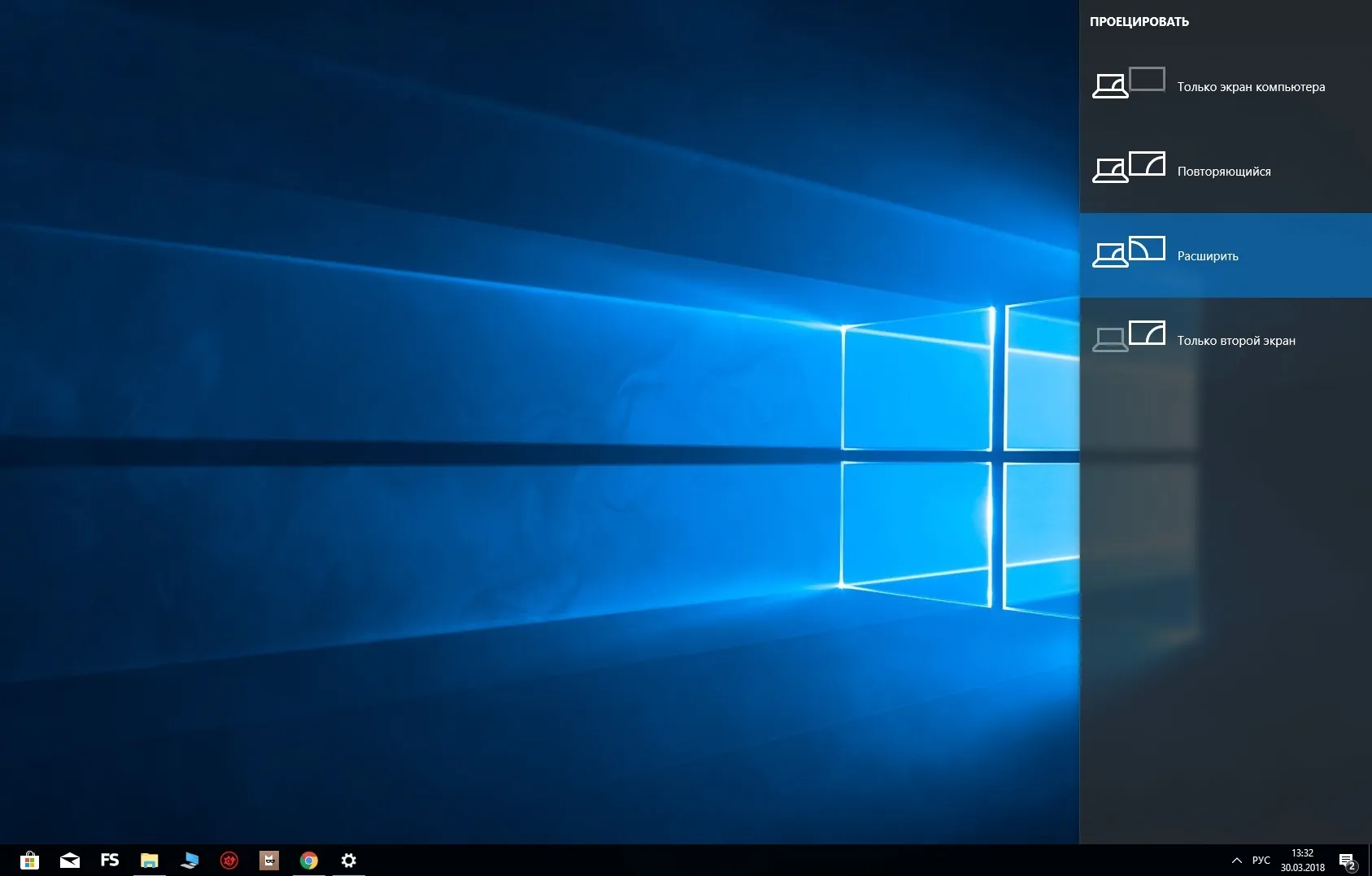
Task: Open Google Chrome from the taskbar
Action: [x=309, y=860]
